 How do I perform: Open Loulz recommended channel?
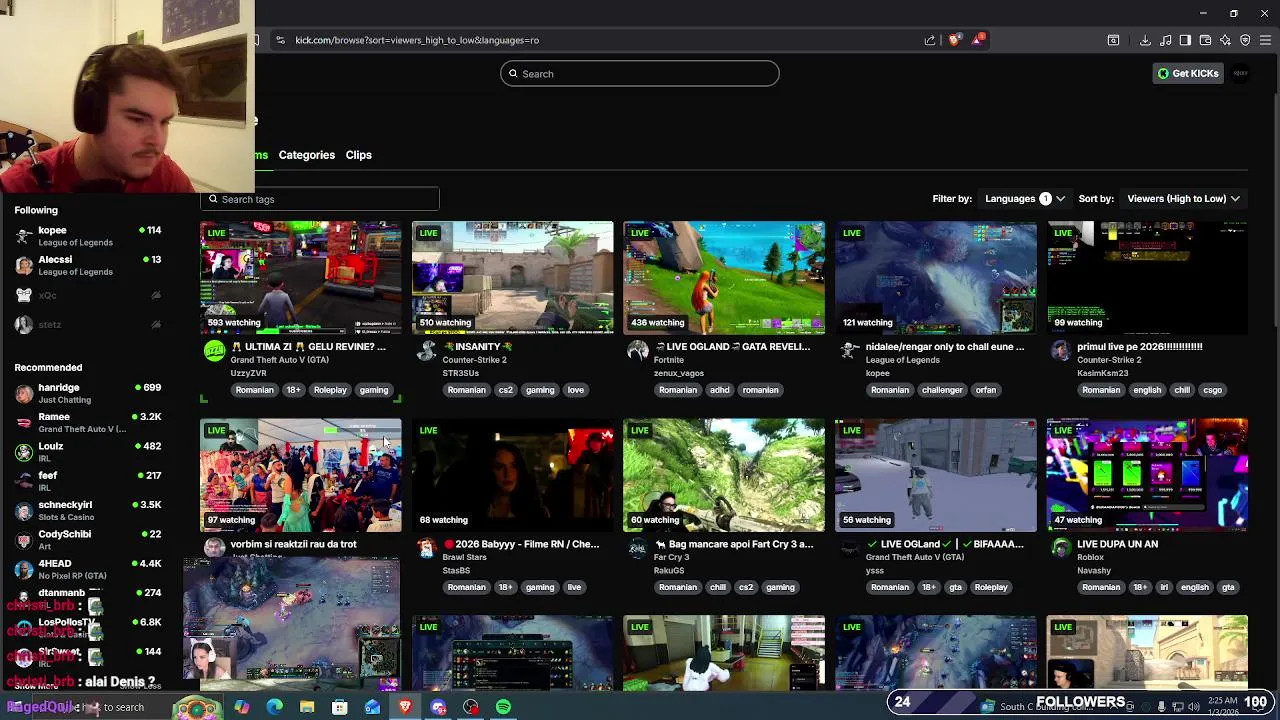[x=88, y=452]
